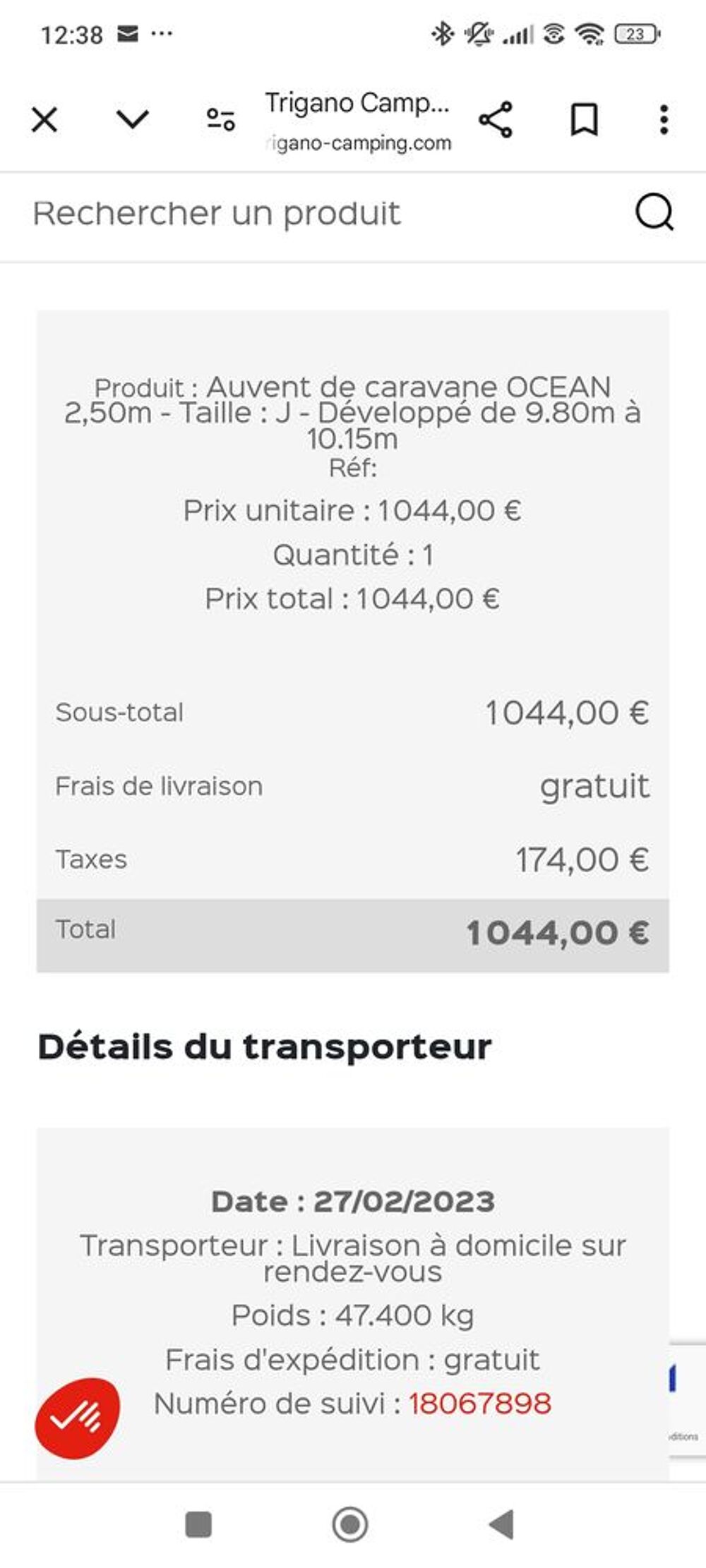Tap the mail notification icon in status bar
The width and height of the screenshot is (706, 1568).
pyautogui.click(x=127, y=33)
